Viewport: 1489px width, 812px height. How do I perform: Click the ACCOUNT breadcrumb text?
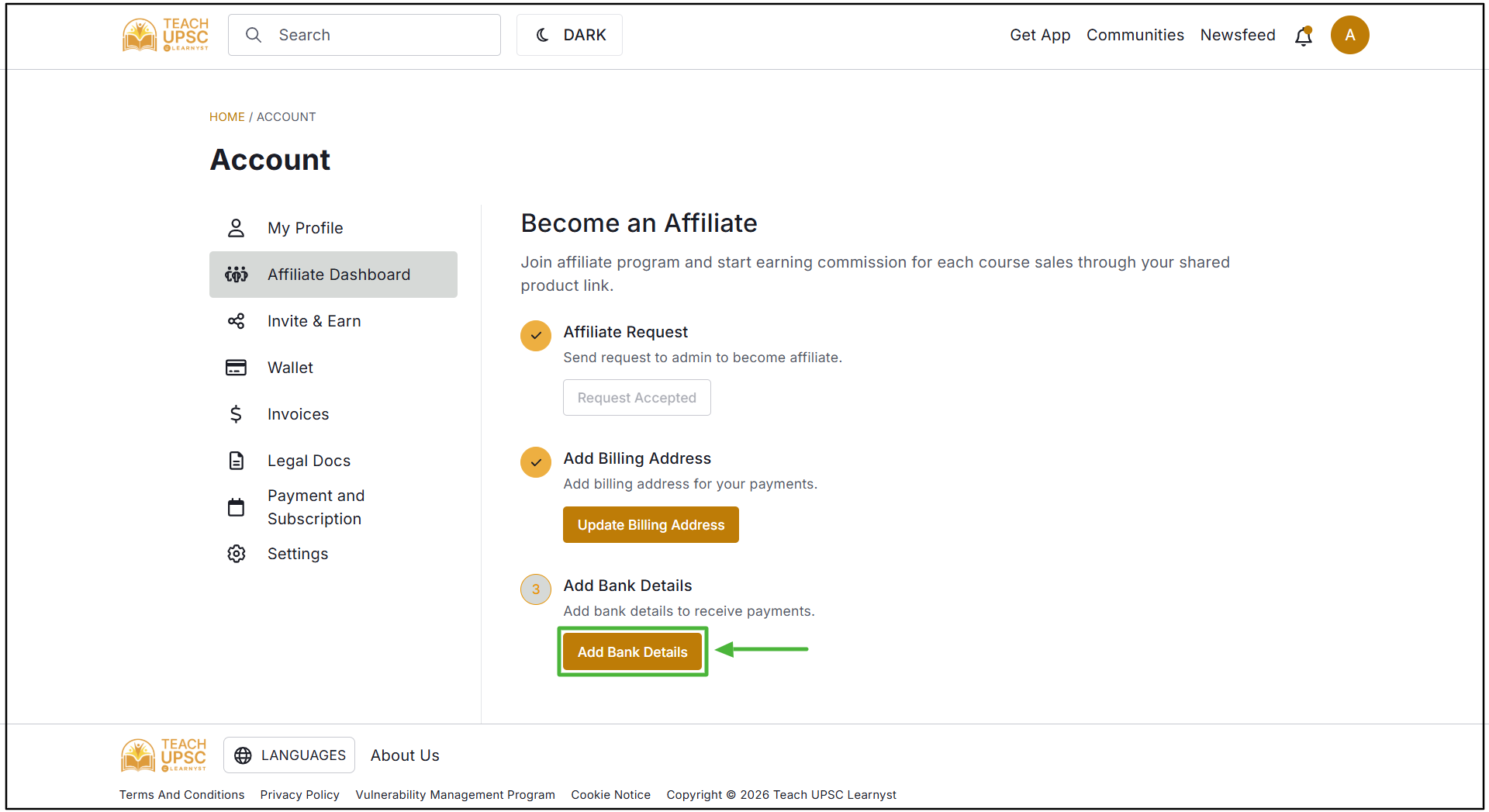[286, 117]
